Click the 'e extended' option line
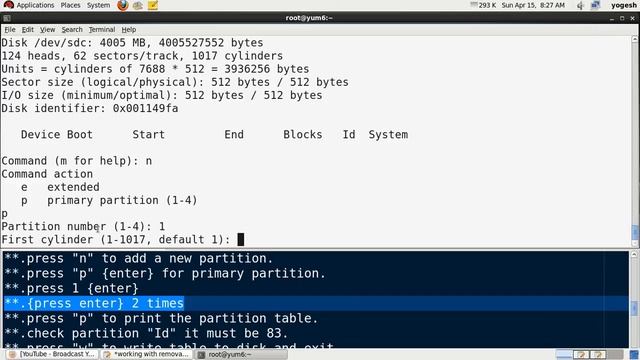640x360 pixels. click(60, 187)
